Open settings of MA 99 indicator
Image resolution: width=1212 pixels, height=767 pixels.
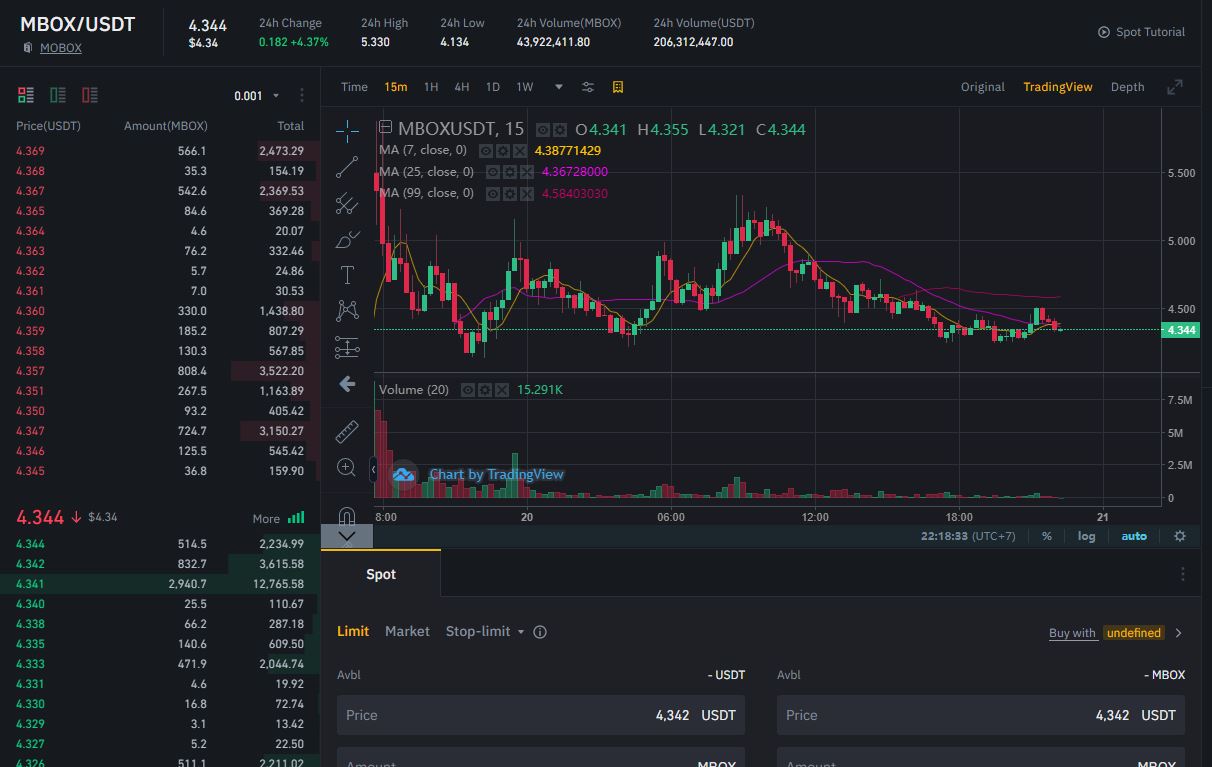pyautogui.click(x=510, y=194)
